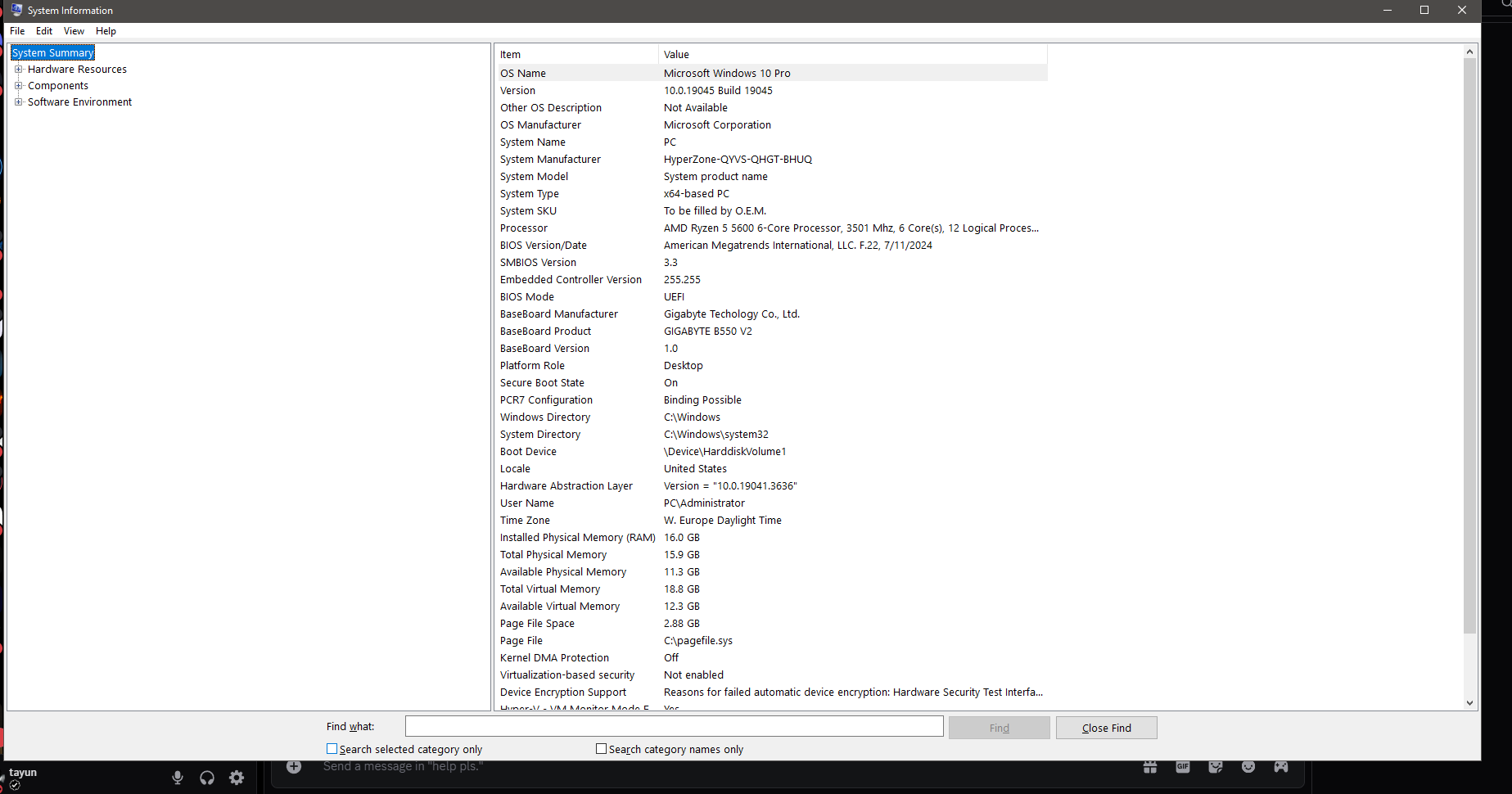
Task: Open the game controller apps icon in Discord
Action: pos(1281,767)
